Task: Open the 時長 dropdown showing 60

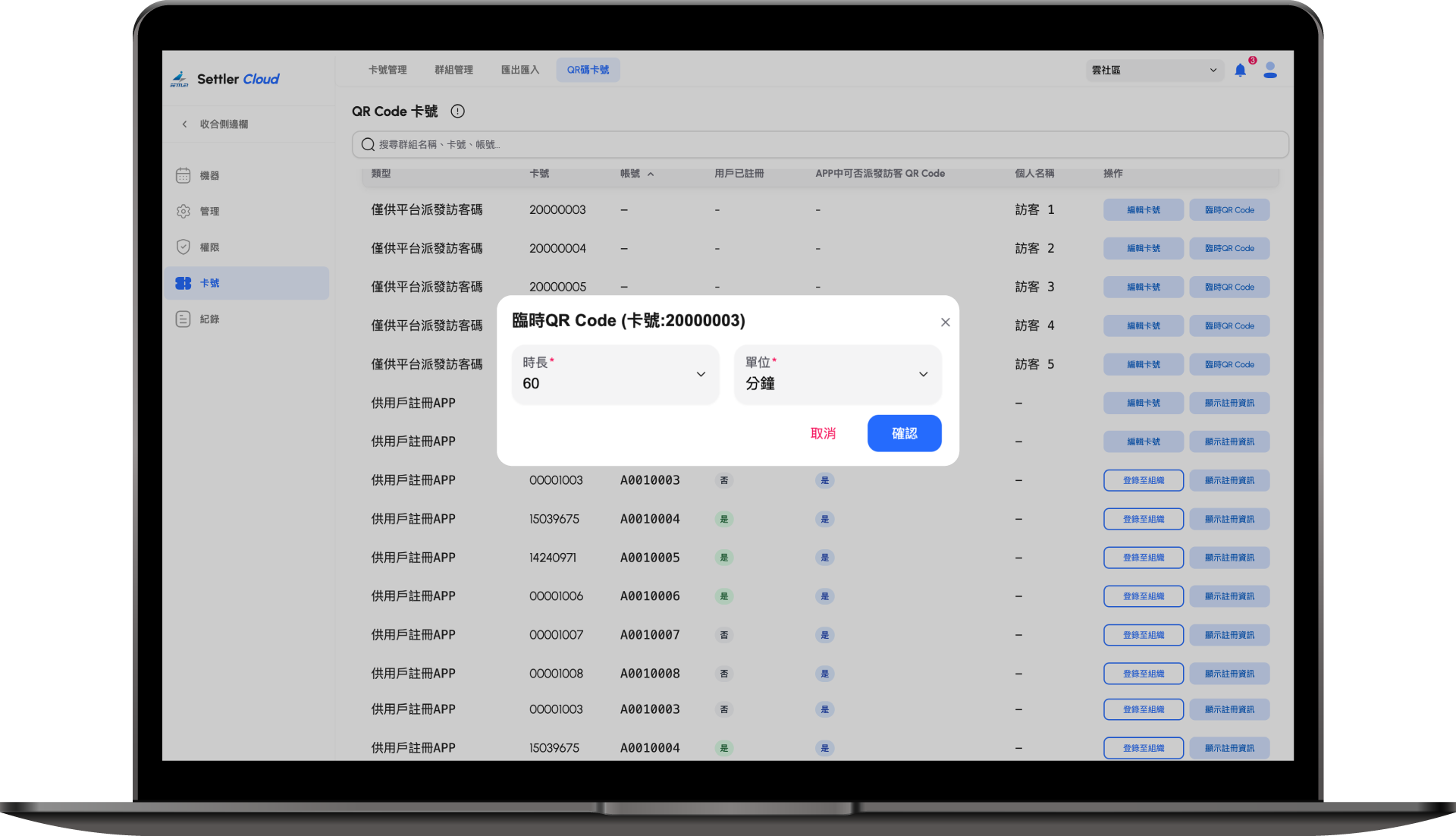Action: [x=615, y=375]
